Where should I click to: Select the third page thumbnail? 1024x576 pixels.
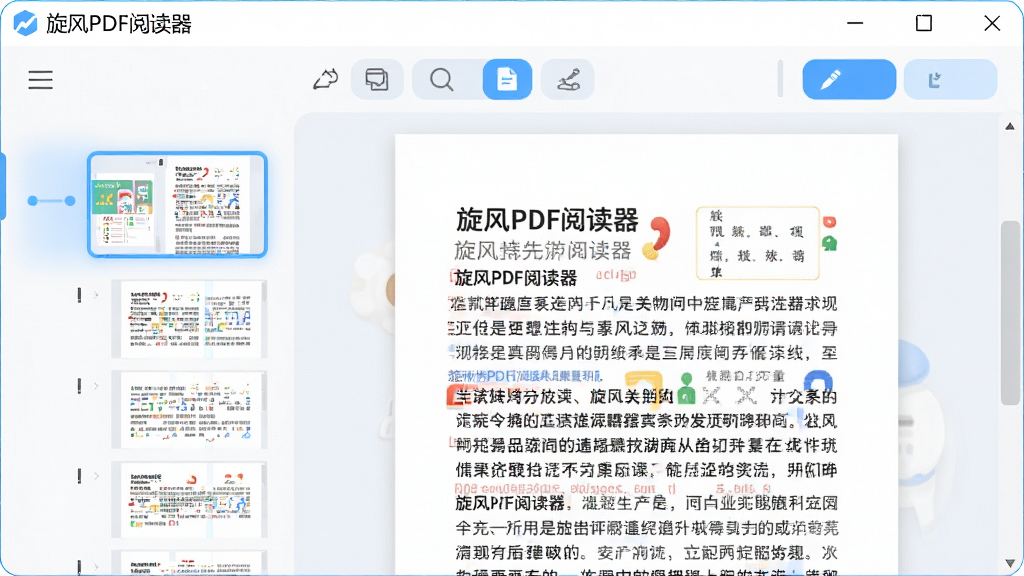pyautogui.click(x=189, y=409)
